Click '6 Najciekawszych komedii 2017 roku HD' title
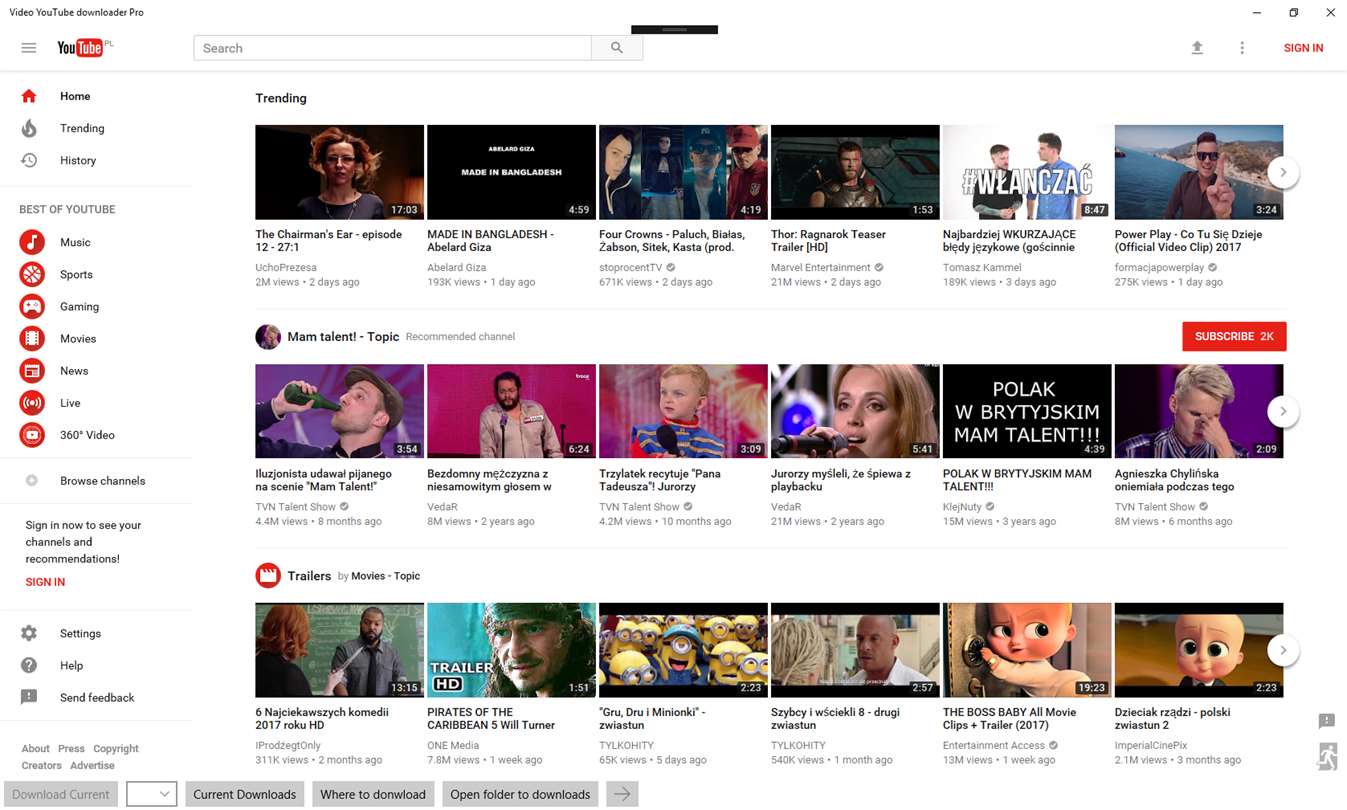This screenshot has width=1347, height=810. click(x=322, y=719)
